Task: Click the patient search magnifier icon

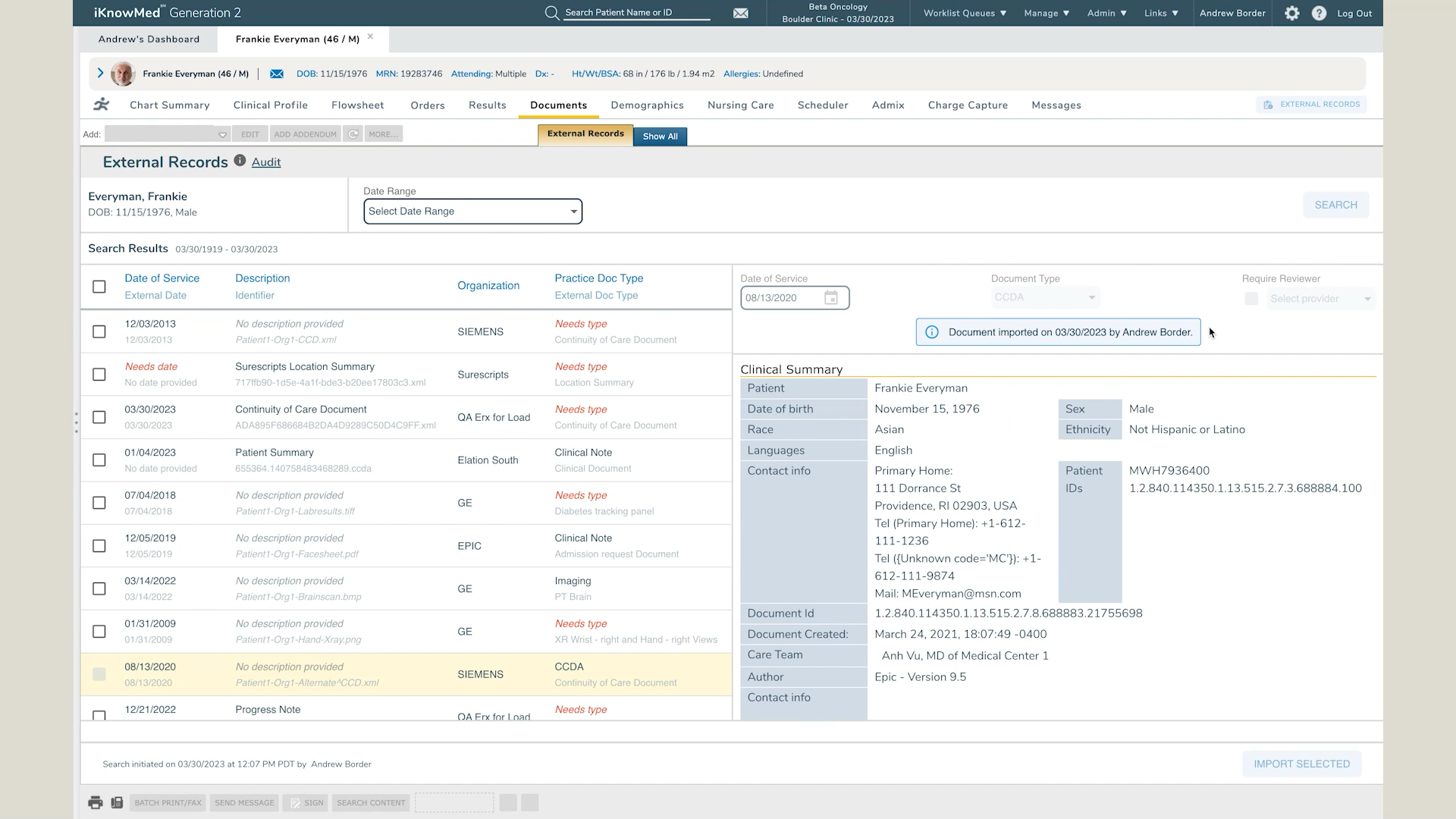Action: (552, 13)
